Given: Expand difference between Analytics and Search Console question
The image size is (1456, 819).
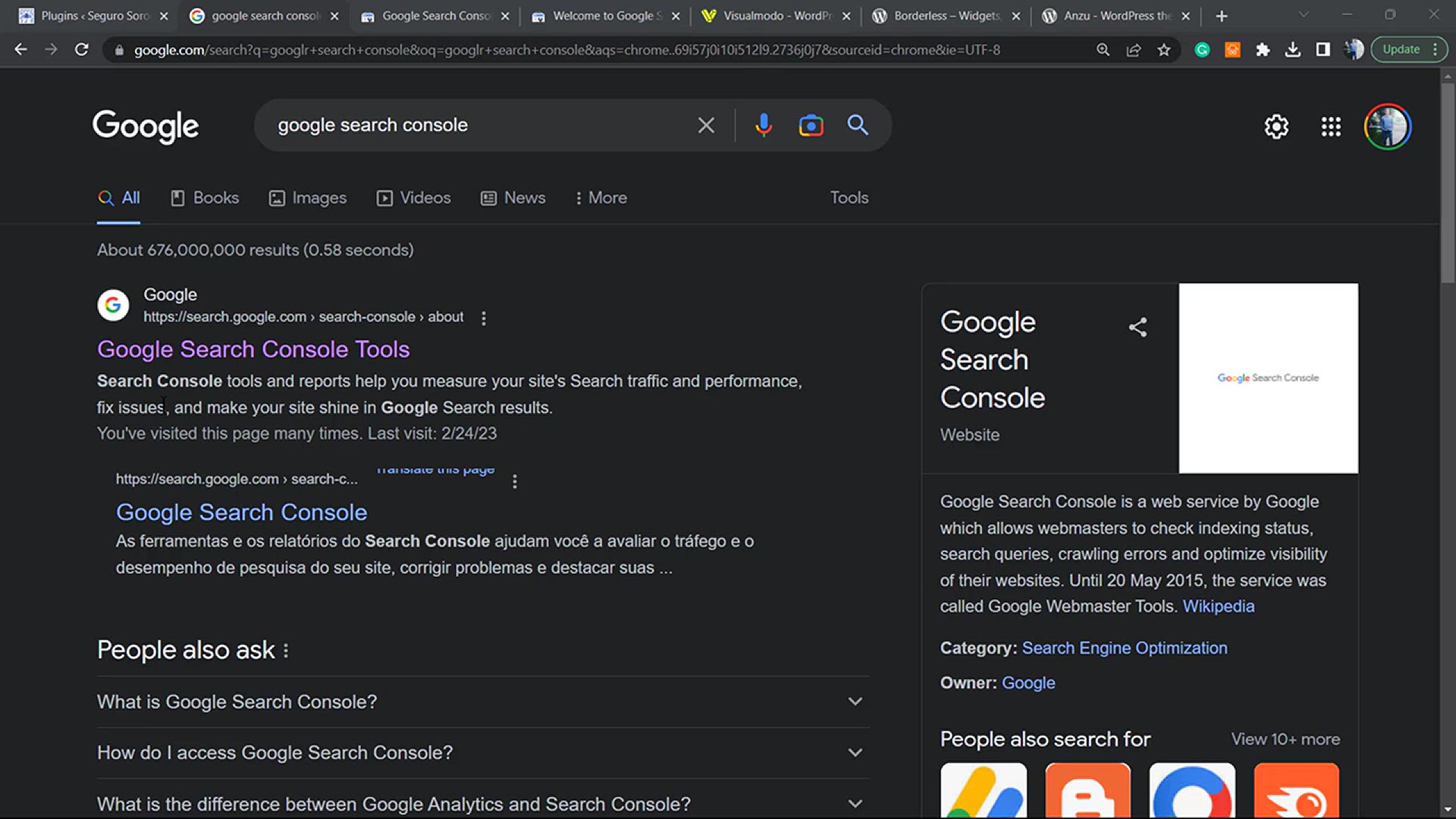Looking at the screenshot, I should click(x=483, y=804).
